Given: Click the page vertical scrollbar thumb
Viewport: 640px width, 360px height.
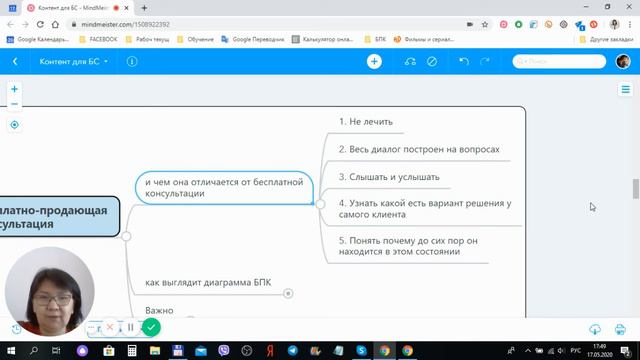Looking at the screenshot, I should click(x=636, y=189).
